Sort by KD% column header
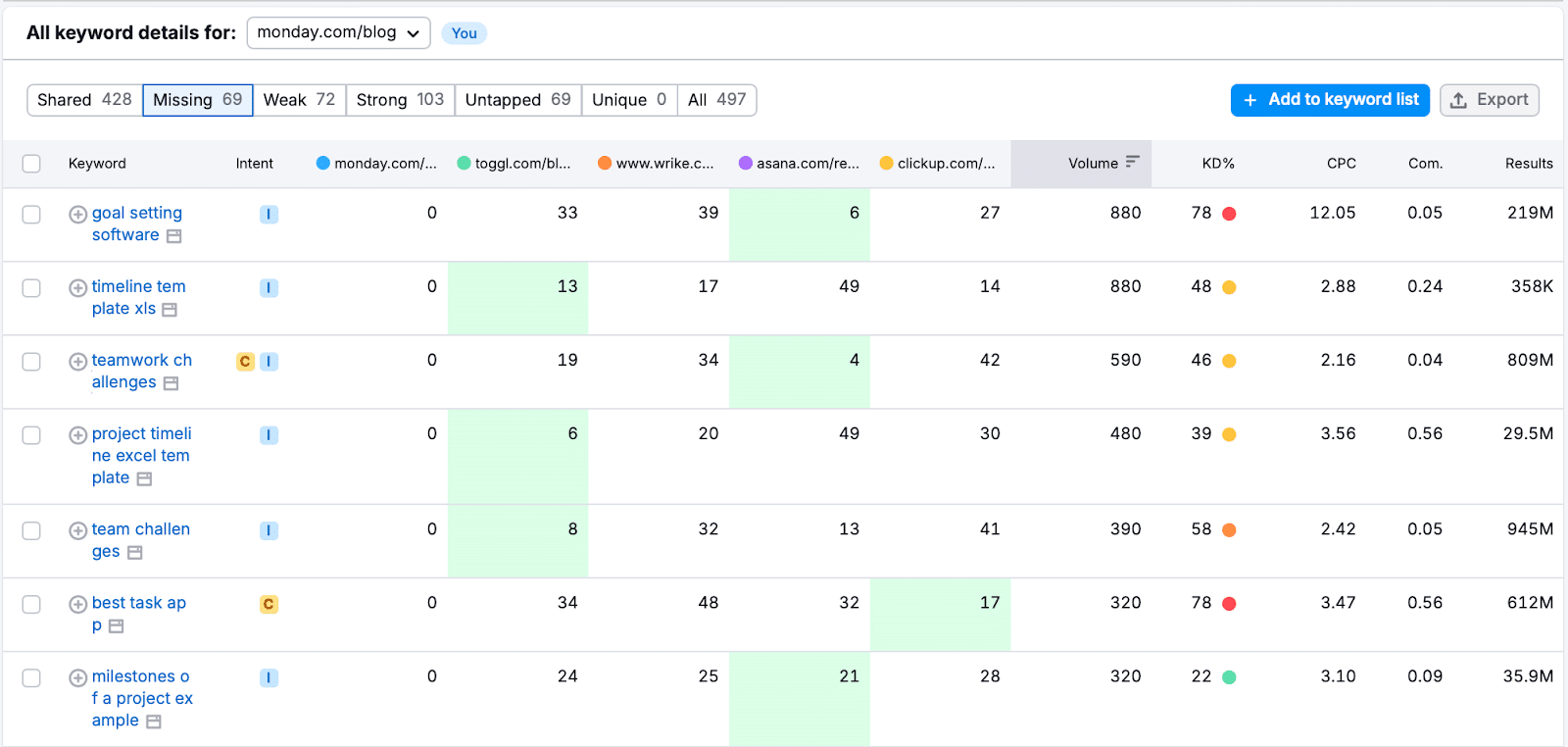This screenshot has height=747, width=1568. click(1218, 164)
